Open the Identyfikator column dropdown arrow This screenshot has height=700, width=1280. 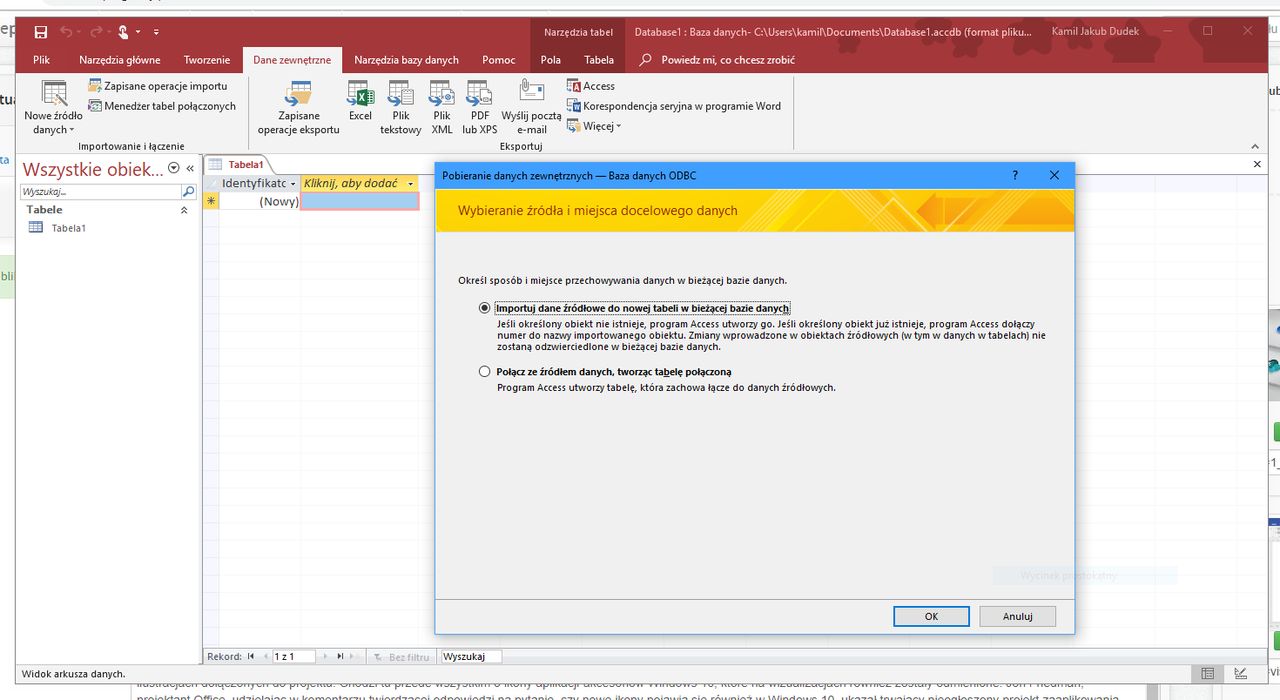point(293,184)
